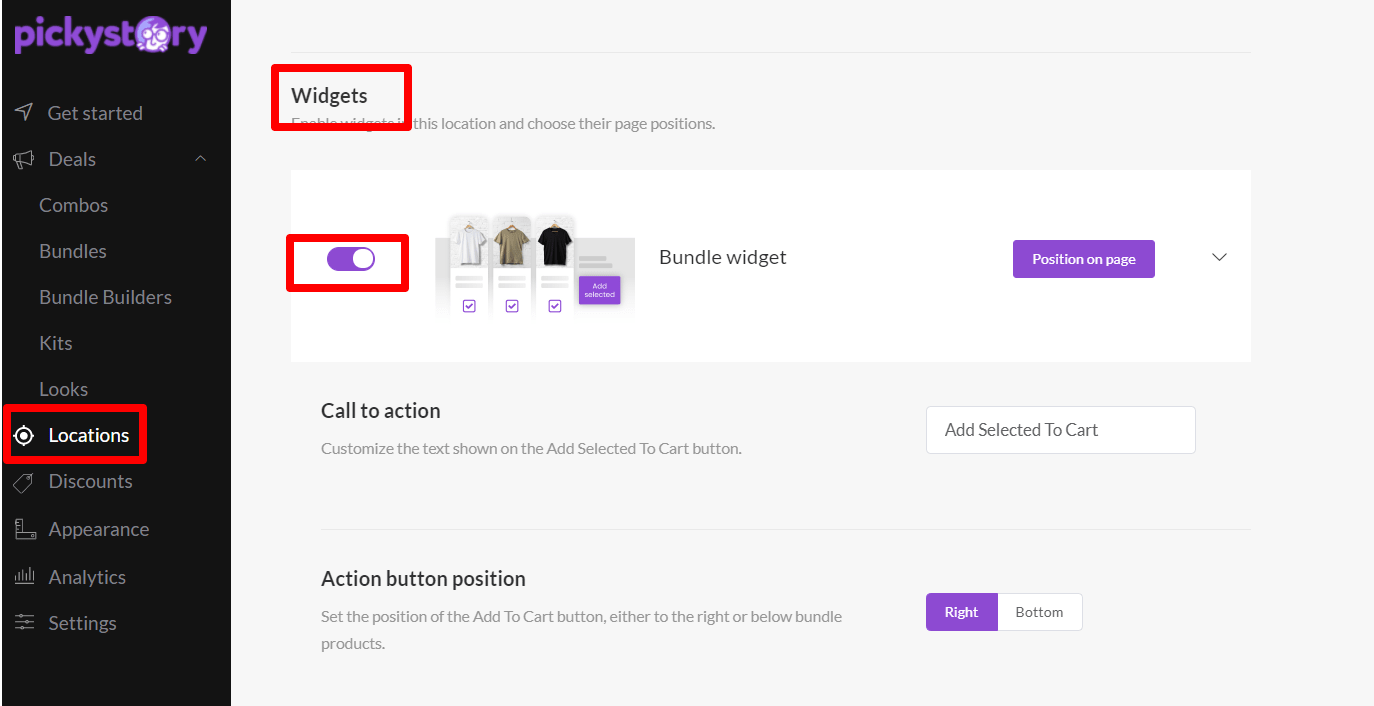Image resolution: width=1374 pixels, height=706 pixels.
Task: Click the Call to action text field
Action: point(1060,430)
